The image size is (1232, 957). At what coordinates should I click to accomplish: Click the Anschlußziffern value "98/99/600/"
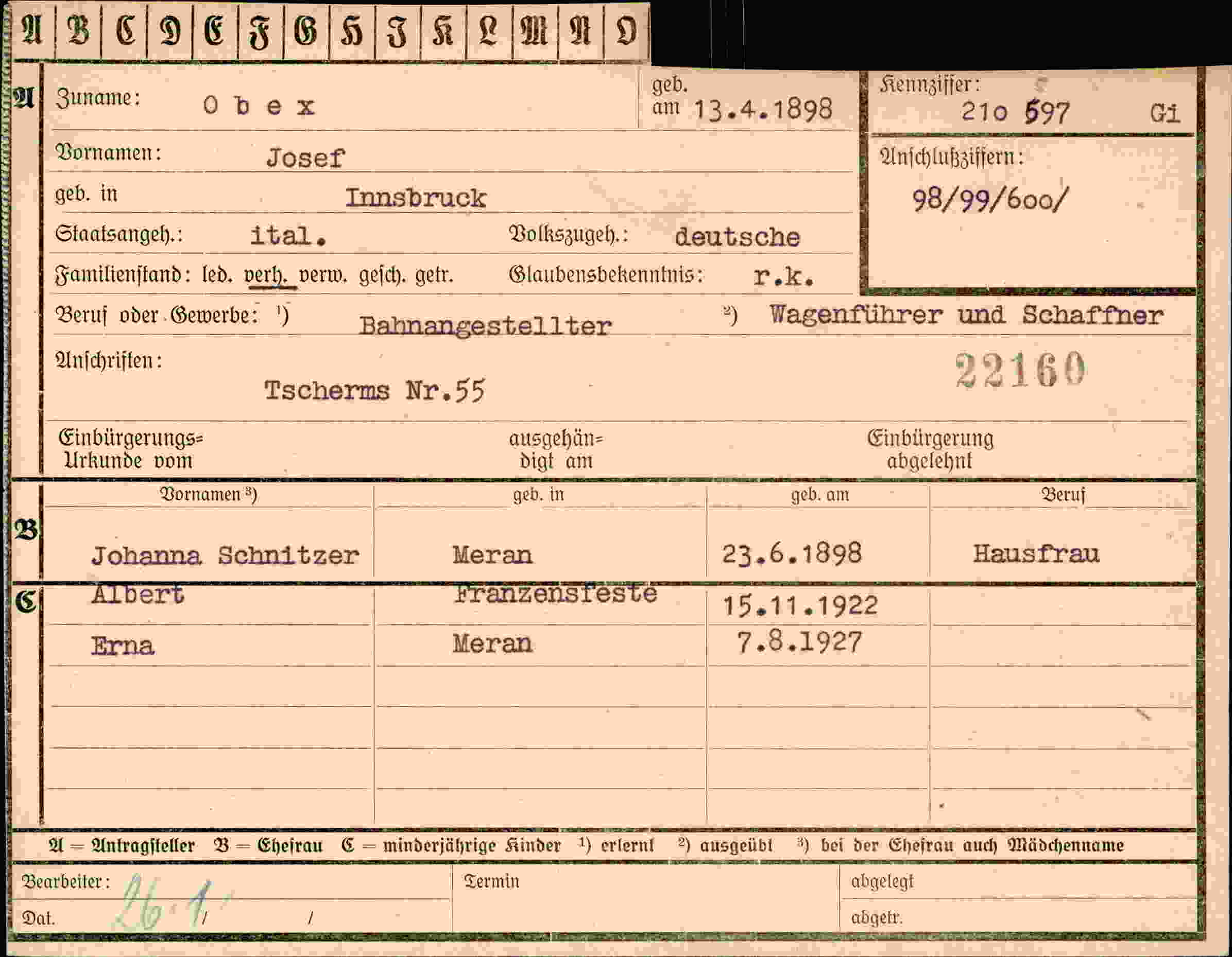(x=990, y=199)
